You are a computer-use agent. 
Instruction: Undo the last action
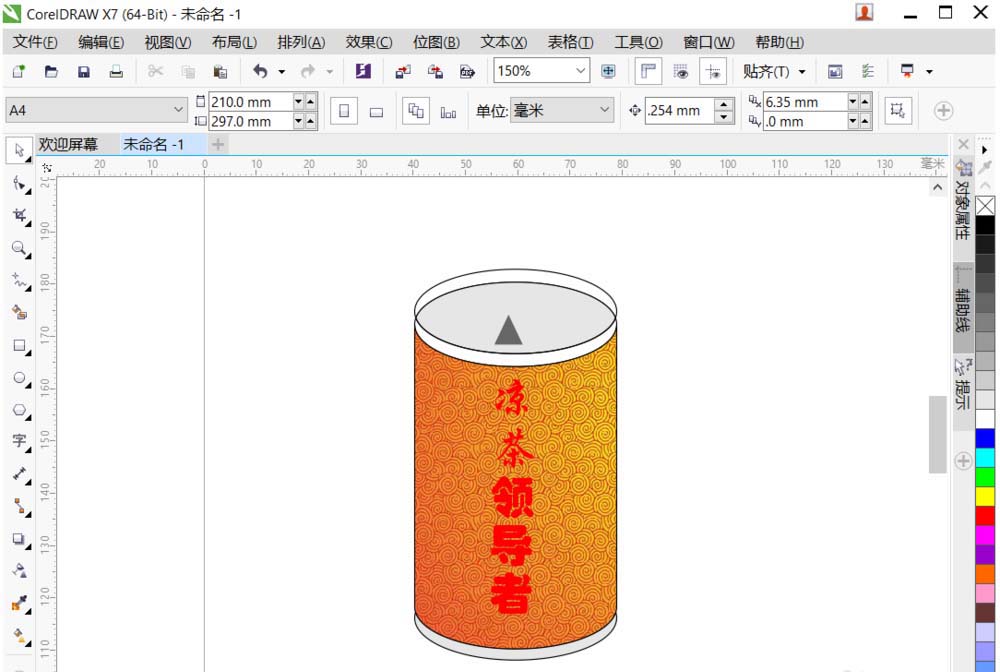[x=260, y=71]
